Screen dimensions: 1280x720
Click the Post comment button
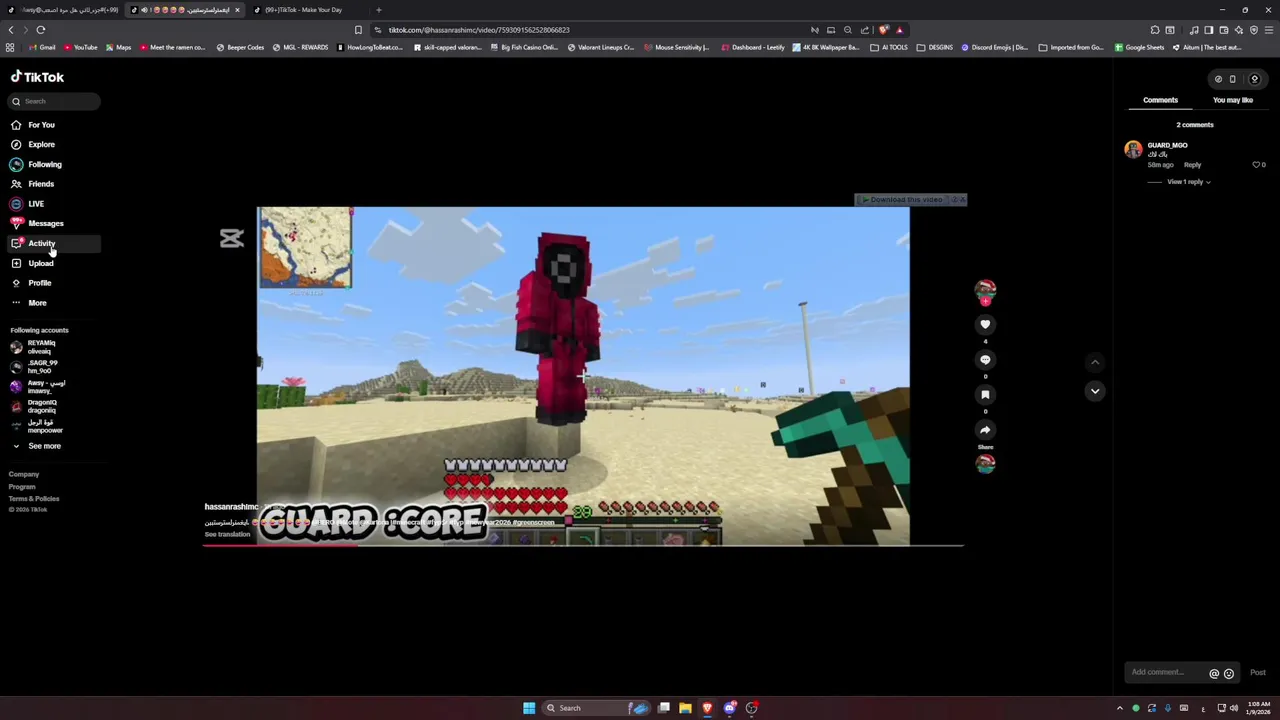click(x=1258, y=673)
